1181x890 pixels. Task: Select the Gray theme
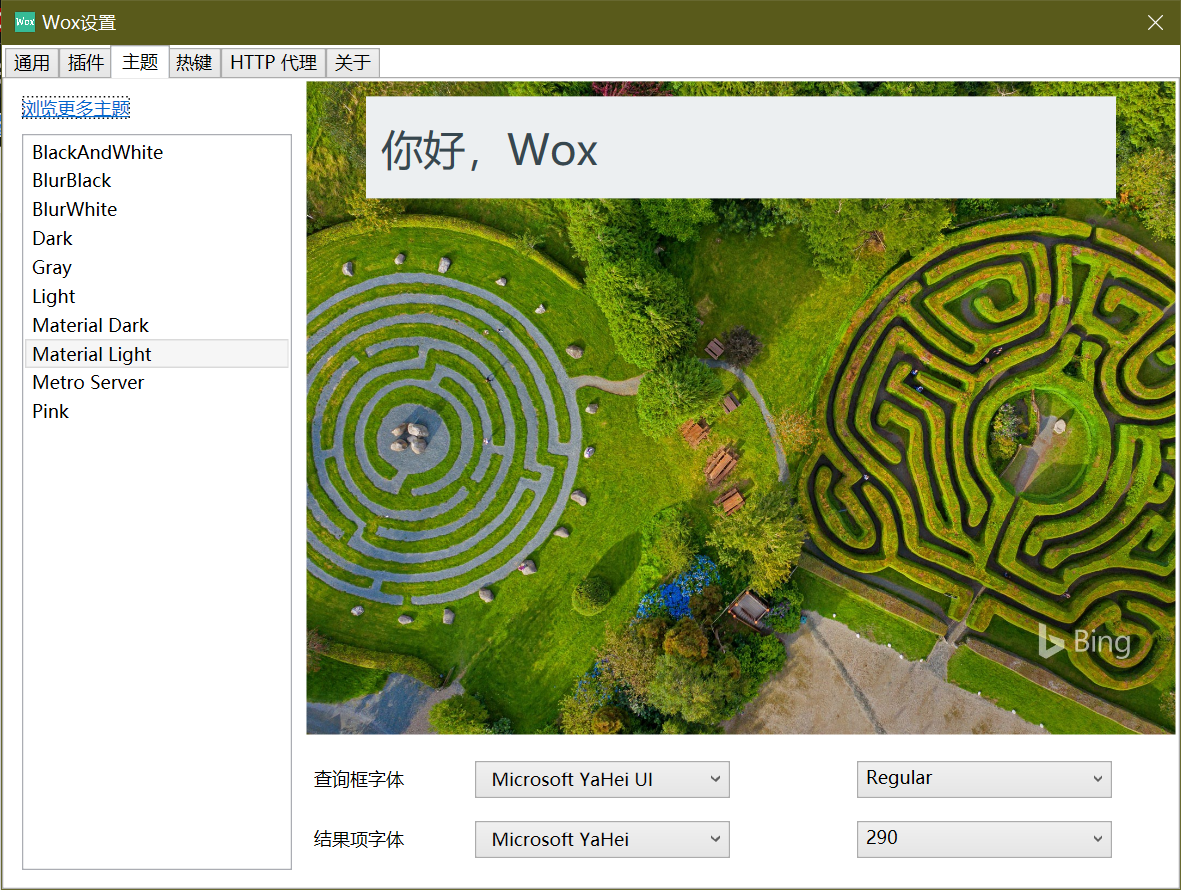point(157,267)
